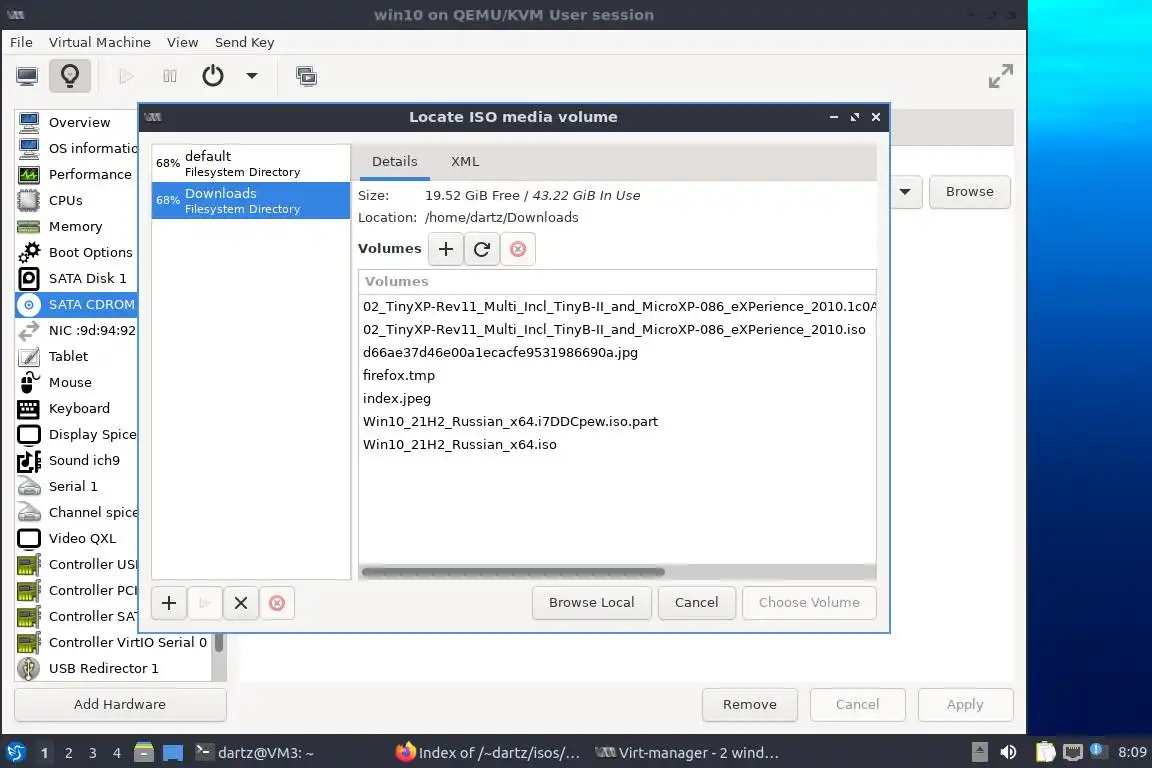The width and height of the screenshot is (1152, 768).
Task: Click the hardware list vertical scrollbar
Action: pyautogui.click(x=218, y=643)
